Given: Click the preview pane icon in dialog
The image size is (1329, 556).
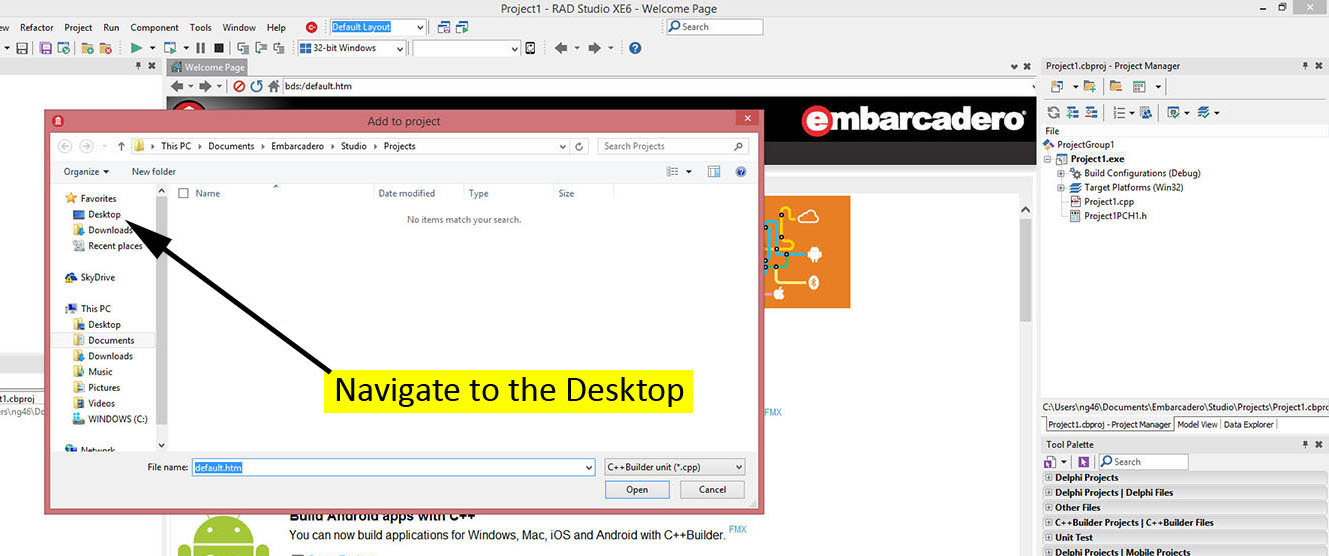Looking at the screenshot, I should (714, 172).
